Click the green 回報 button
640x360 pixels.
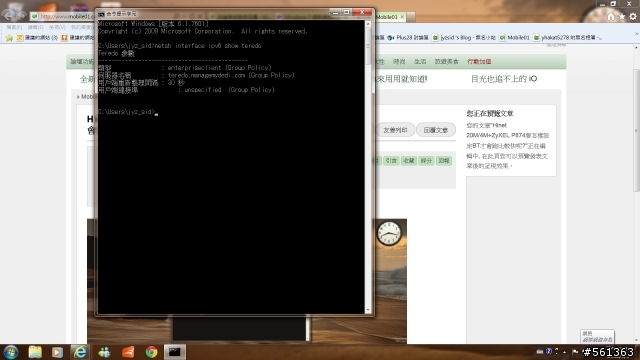pos(444,160)
